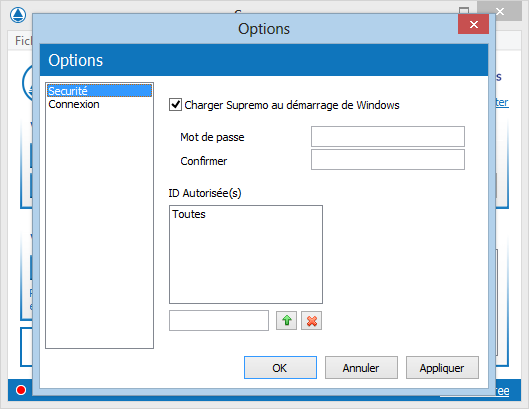Click the OK button
The height and width of the screenshot is (409, 529).
[280, 367]
